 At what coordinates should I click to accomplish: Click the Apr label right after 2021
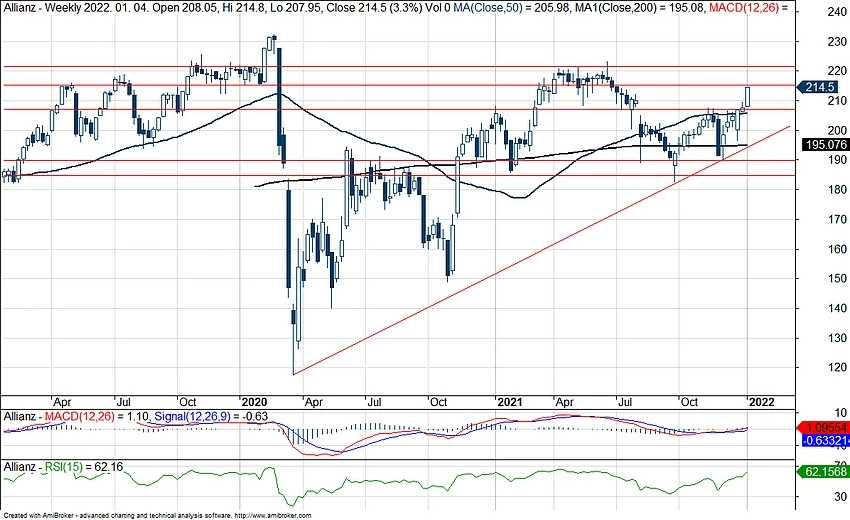[564, 402]
